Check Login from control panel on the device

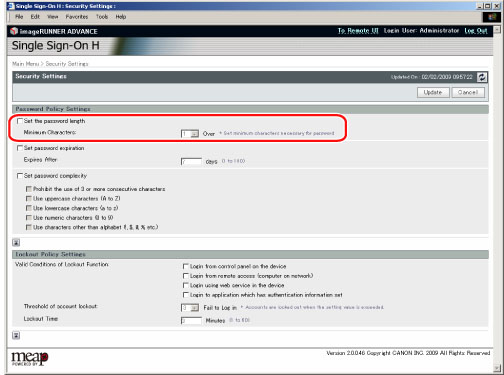pos(186,266)
